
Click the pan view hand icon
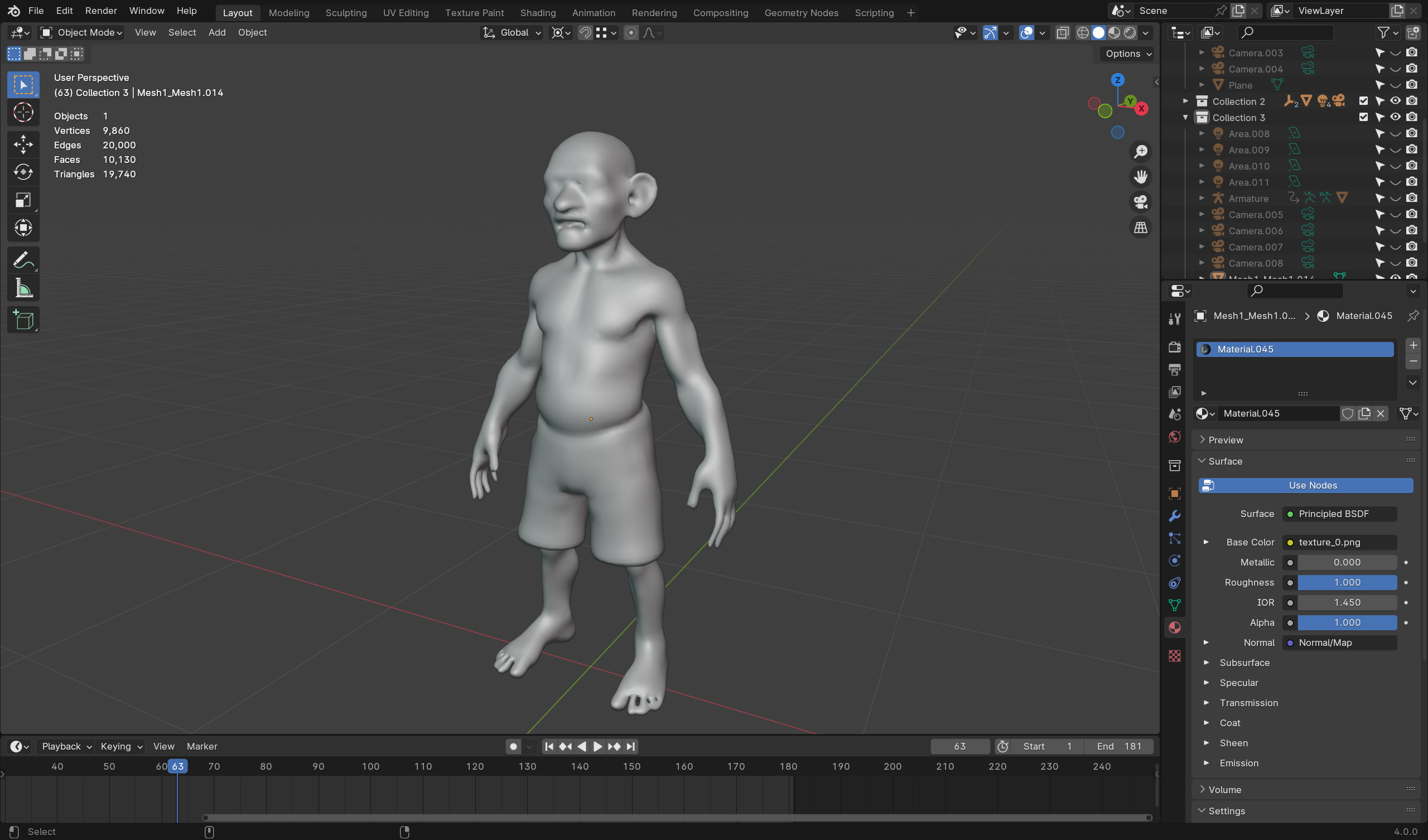pyautogui.click(x=1141, y=177)
